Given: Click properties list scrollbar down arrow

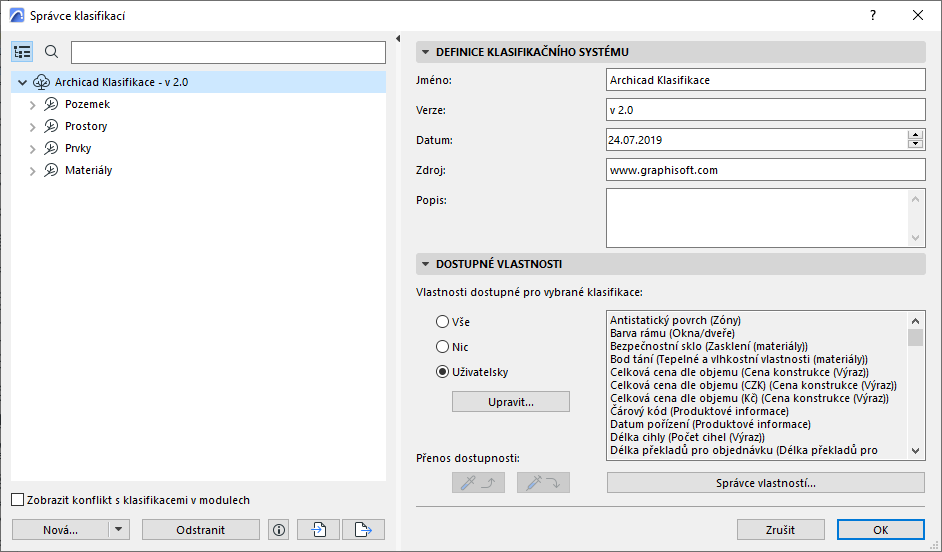Looking at the screenshot, I should coord(916,450).
